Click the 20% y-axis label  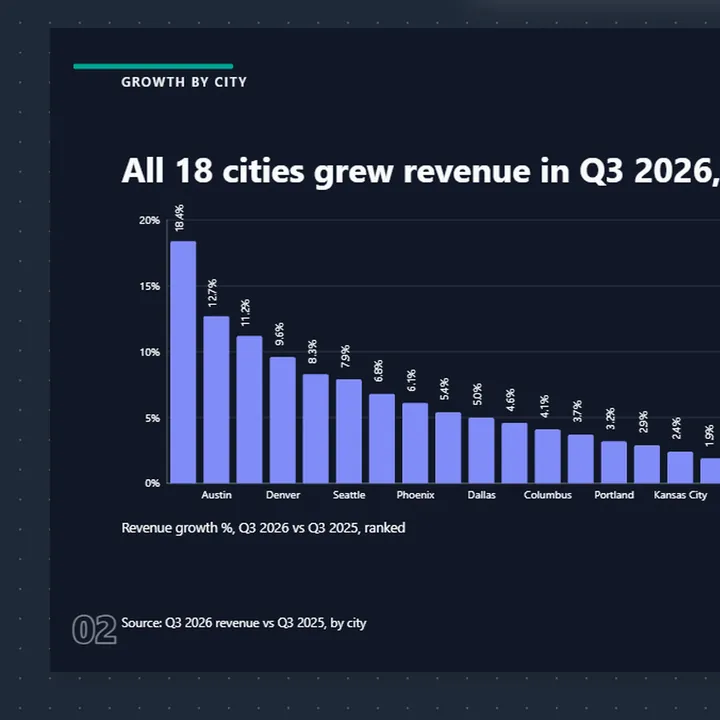click(150, 220)
